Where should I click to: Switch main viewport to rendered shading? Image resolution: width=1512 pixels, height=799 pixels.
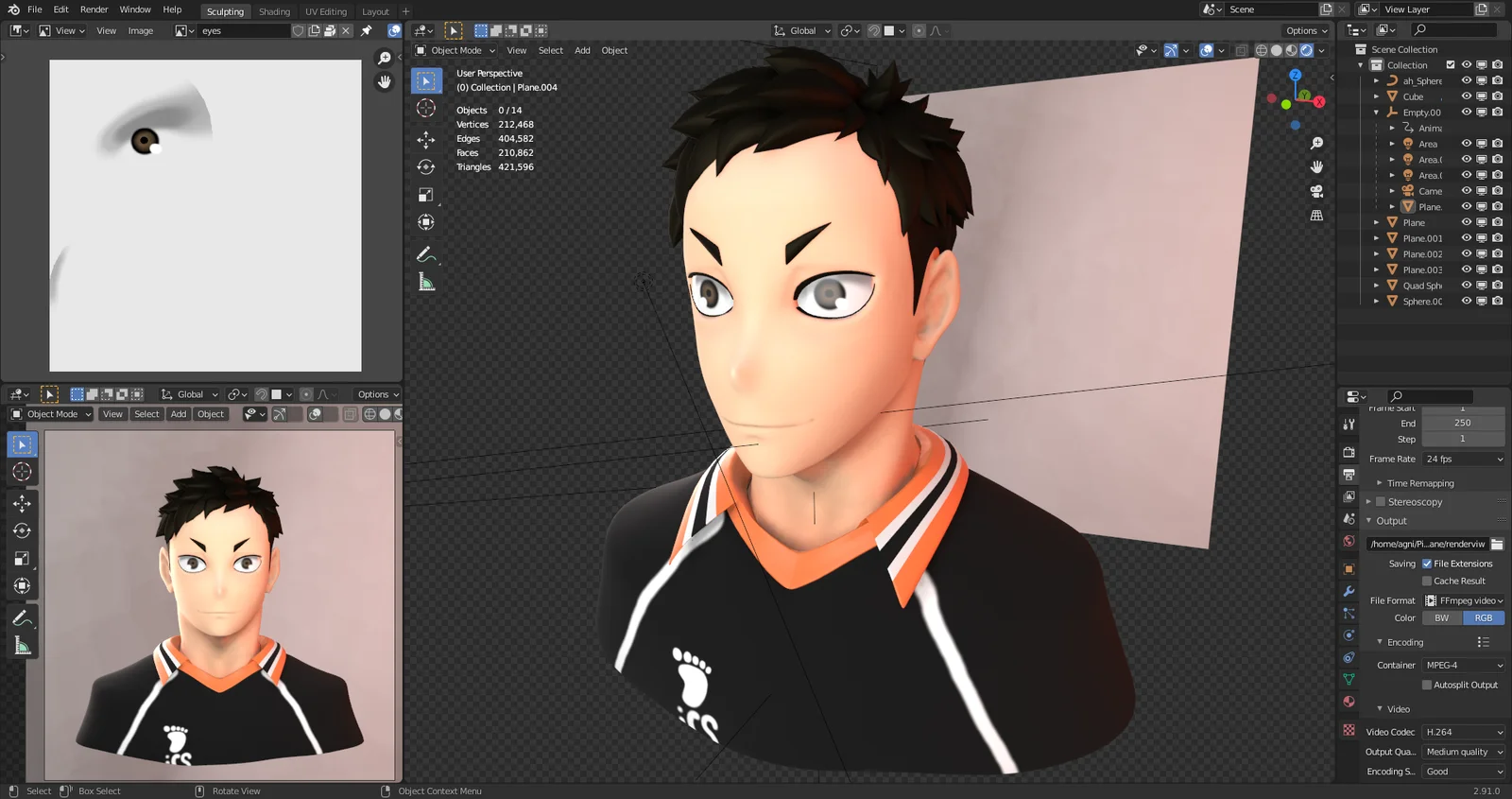click(1307, 50)
